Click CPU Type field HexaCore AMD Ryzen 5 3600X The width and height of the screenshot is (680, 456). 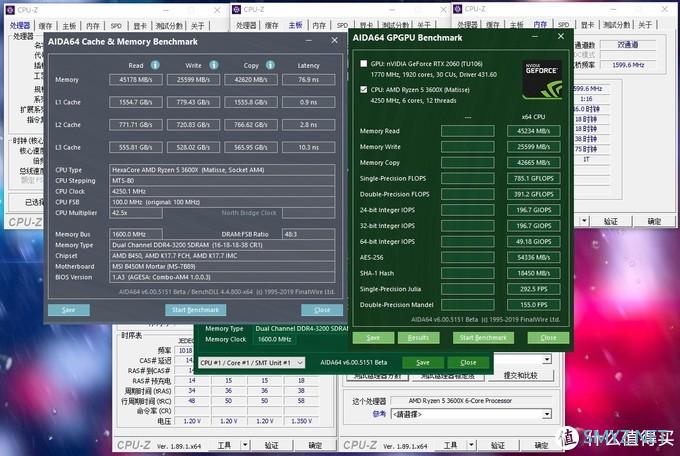pyautogui.click(x=222, y=170)
